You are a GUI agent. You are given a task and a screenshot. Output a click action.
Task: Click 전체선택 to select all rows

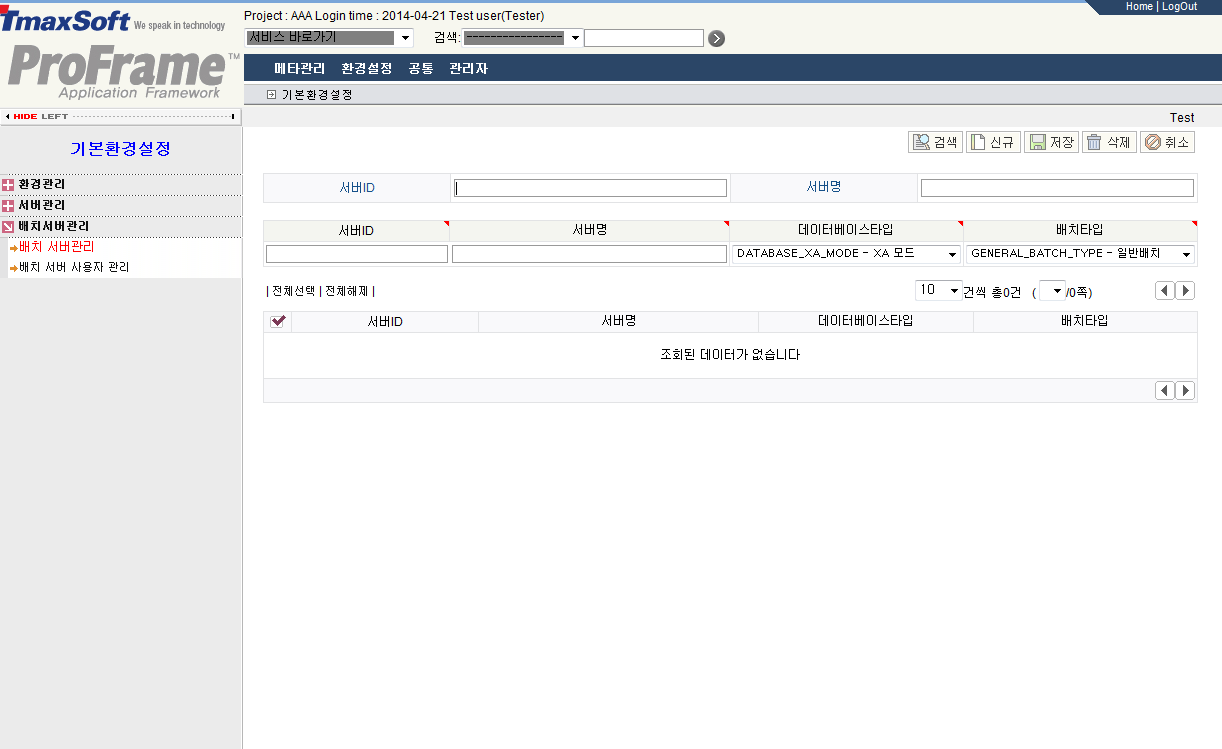tap(291, 290)
